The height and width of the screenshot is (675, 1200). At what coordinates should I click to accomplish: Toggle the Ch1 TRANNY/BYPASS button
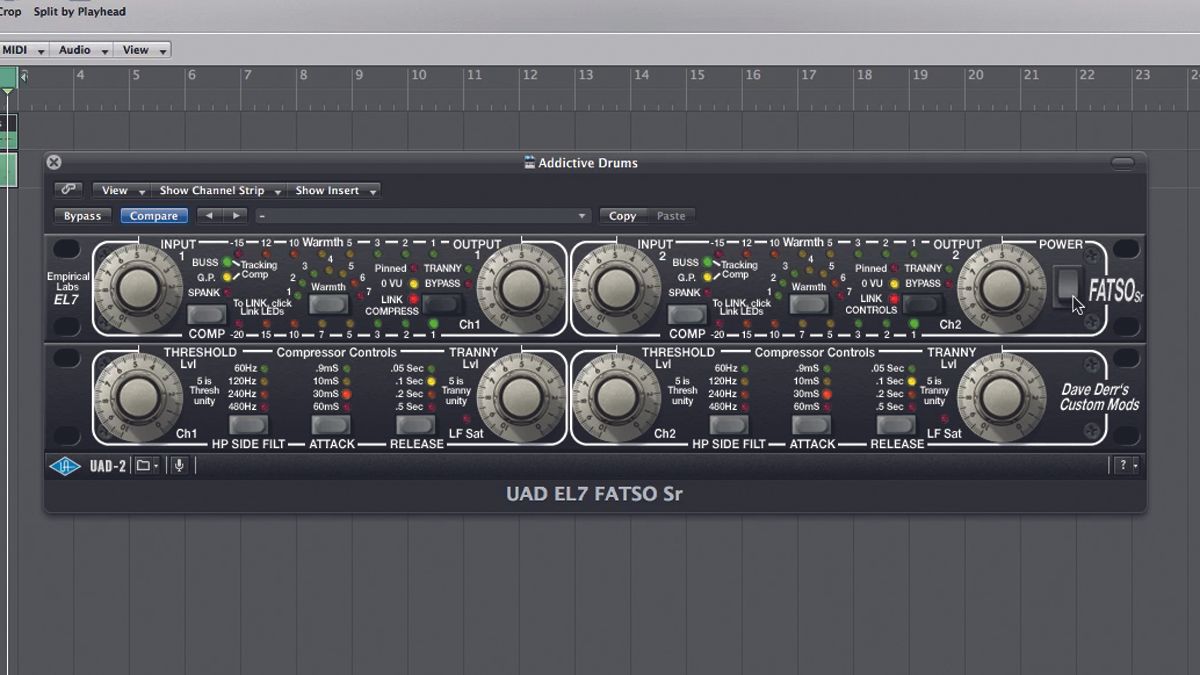[440, 305]
